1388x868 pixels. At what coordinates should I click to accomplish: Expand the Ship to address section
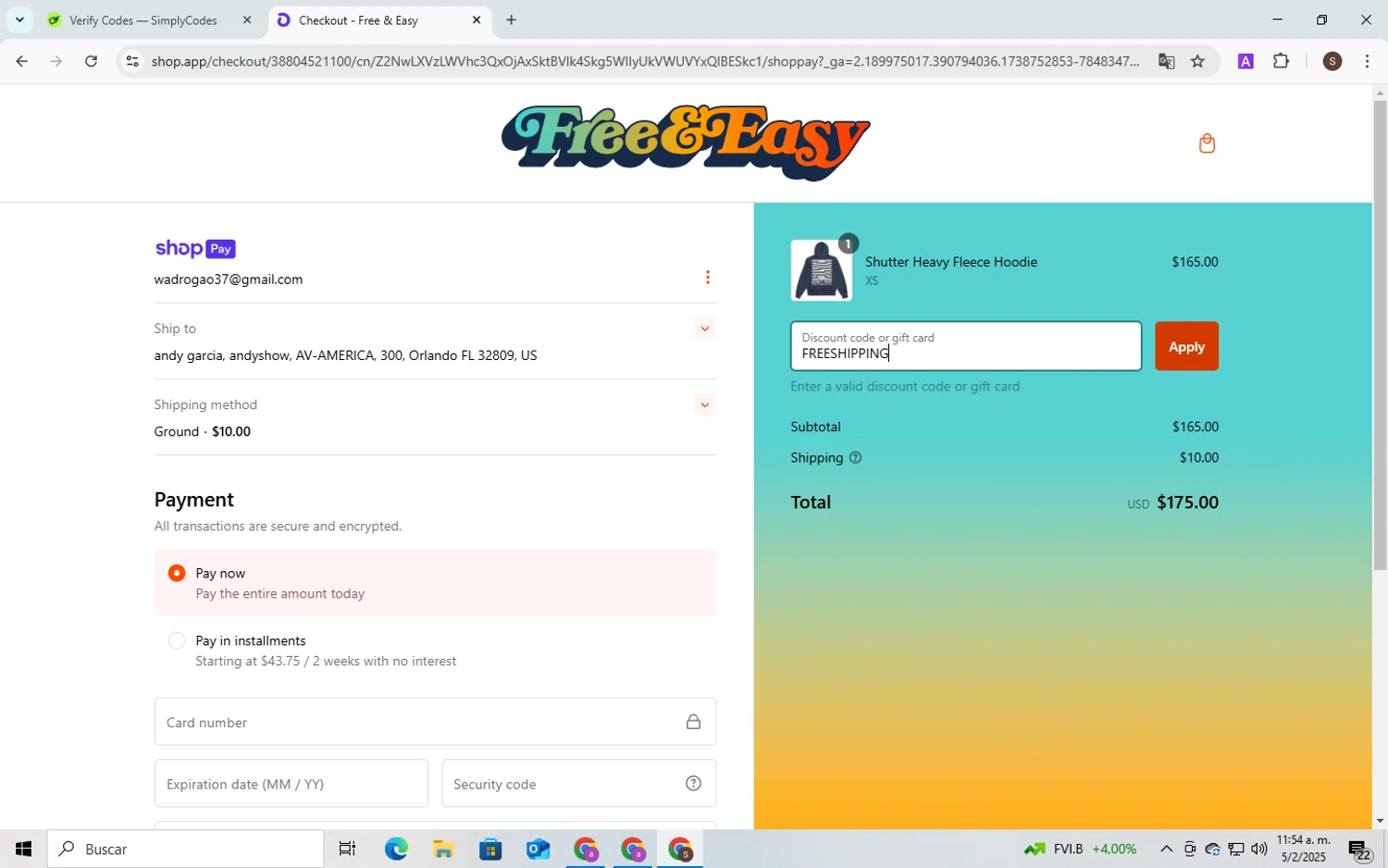(x=705, y=329)
